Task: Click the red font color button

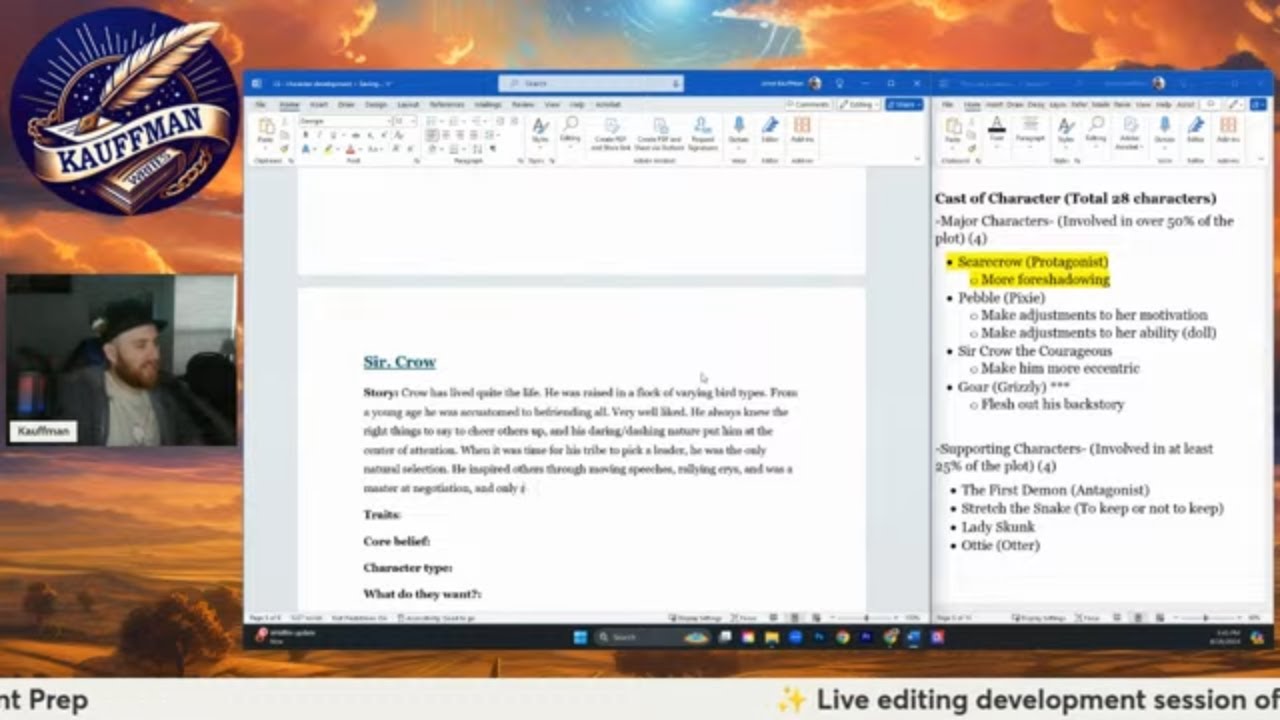Action: point(350,149)
